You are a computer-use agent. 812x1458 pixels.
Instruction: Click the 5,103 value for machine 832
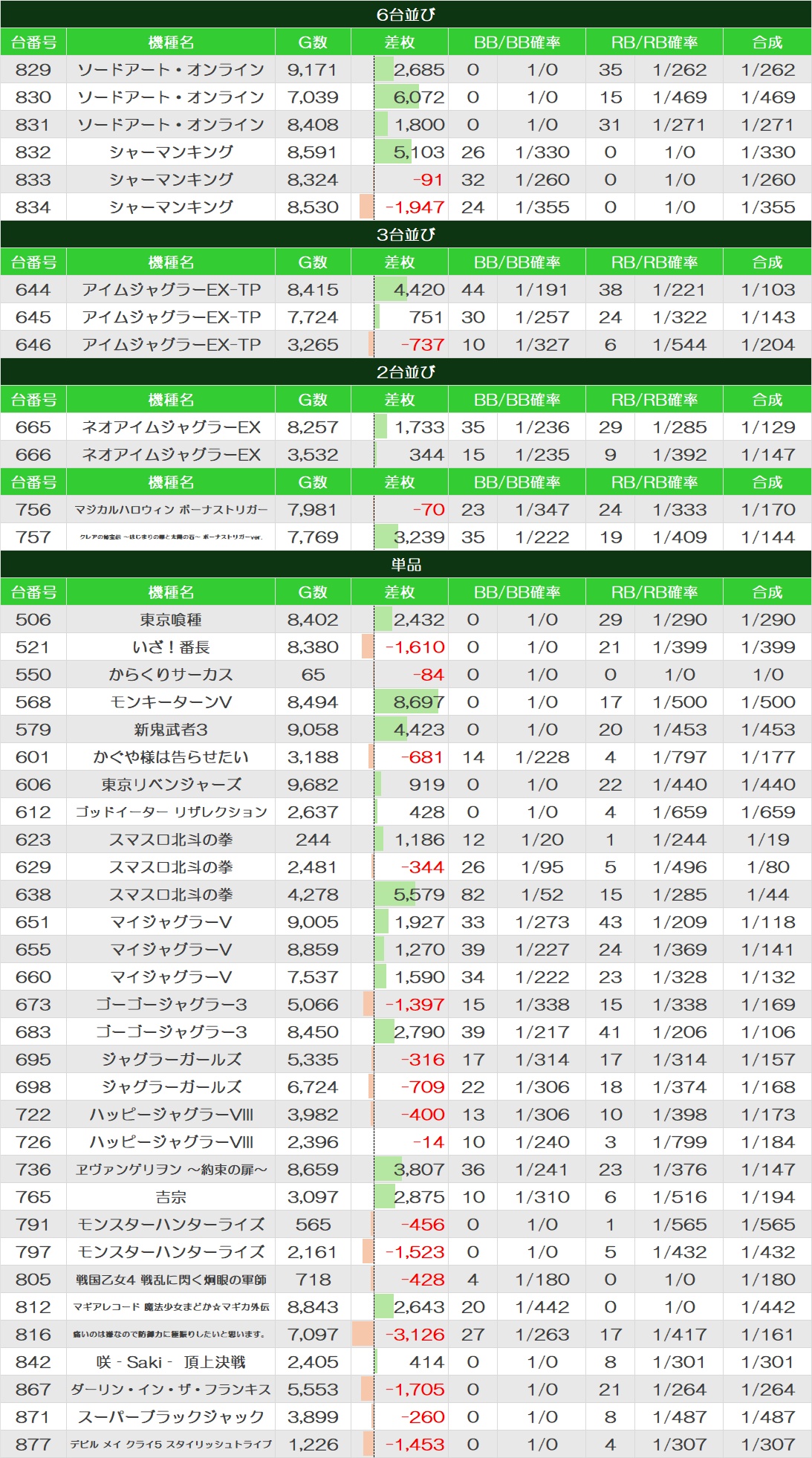tap(419, 152)
